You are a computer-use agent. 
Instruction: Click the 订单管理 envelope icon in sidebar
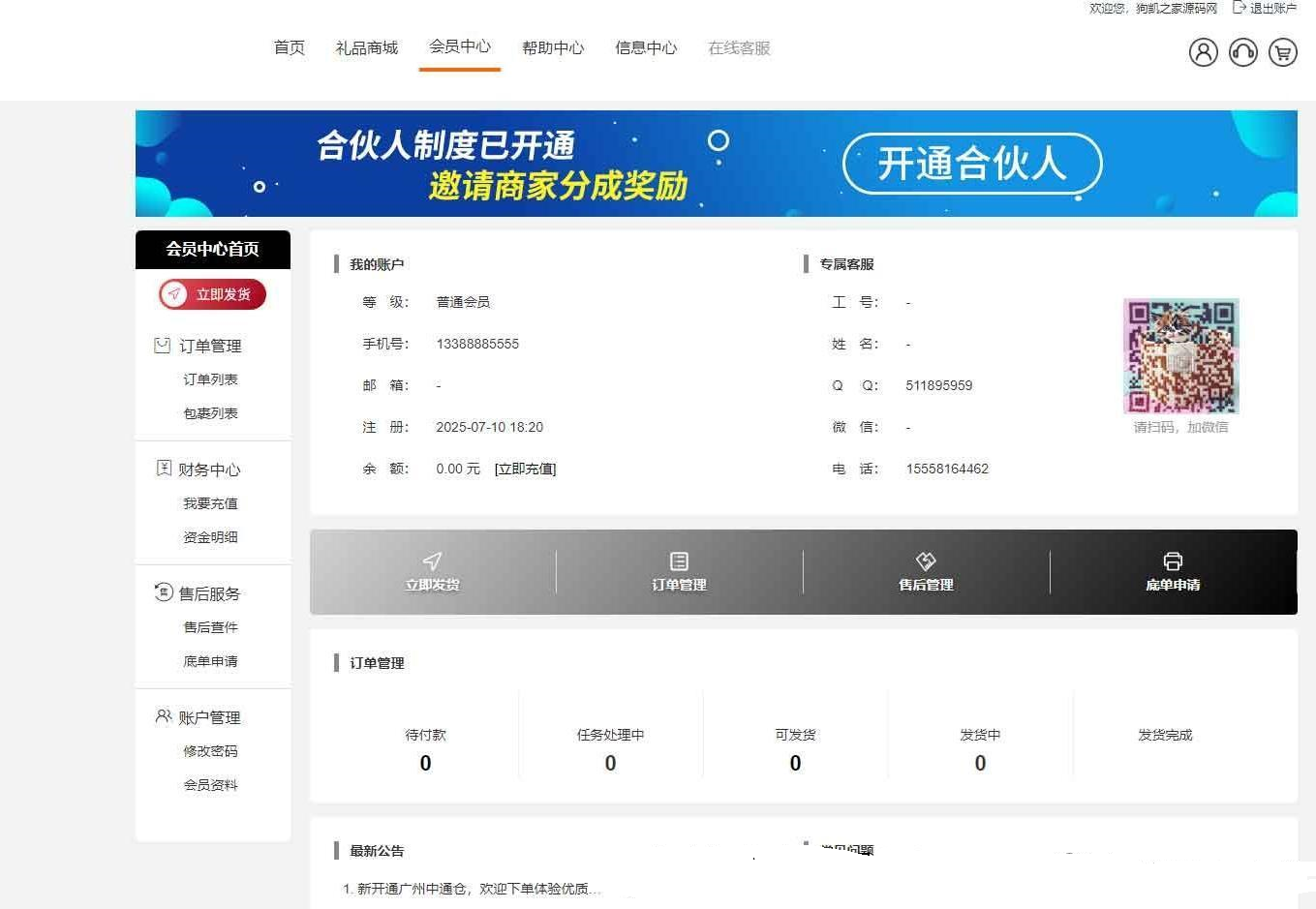click(163, 344)
